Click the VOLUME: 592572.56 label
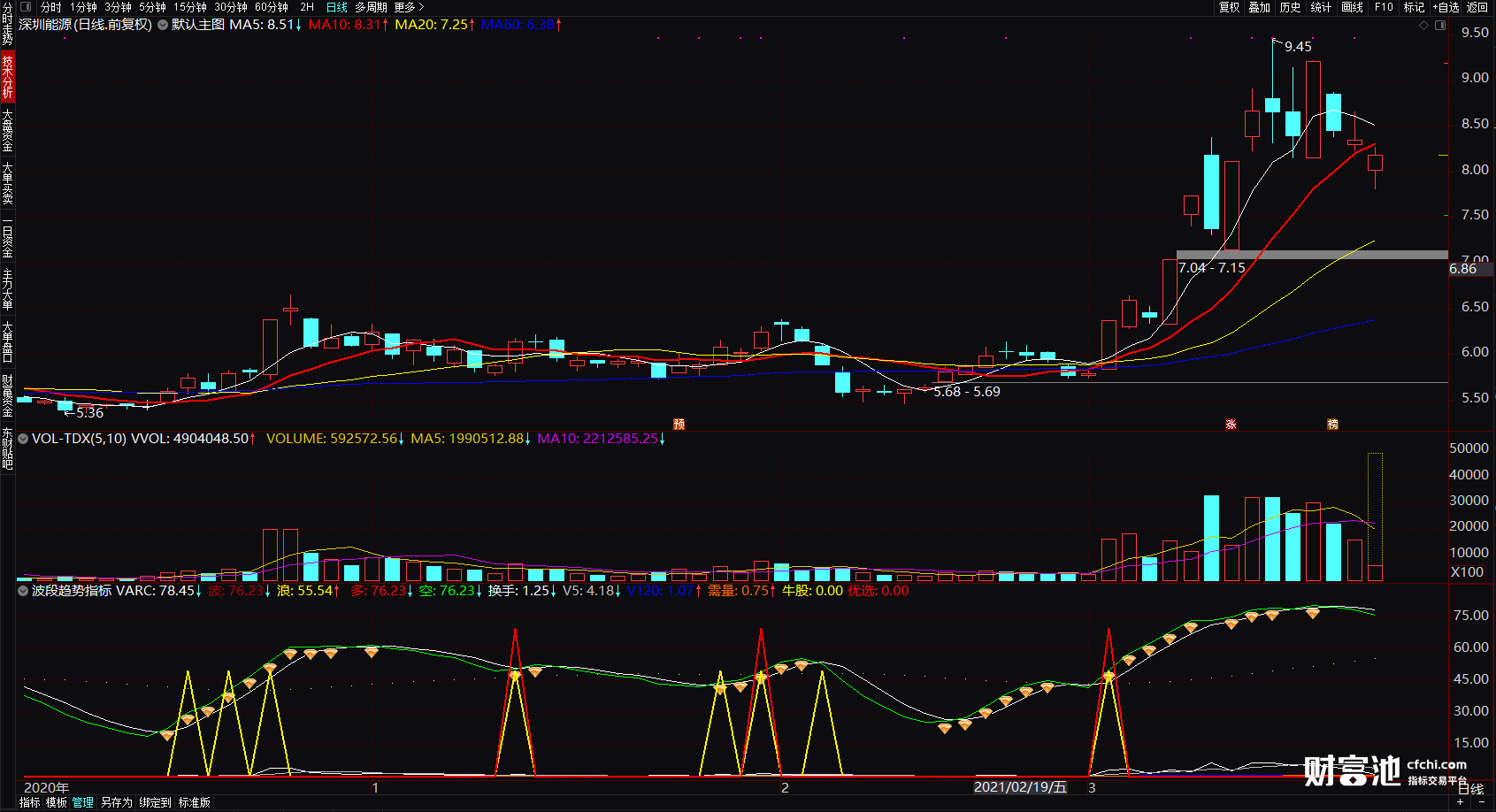Screen dimensions: 1496x812 (x=335, y=439)
